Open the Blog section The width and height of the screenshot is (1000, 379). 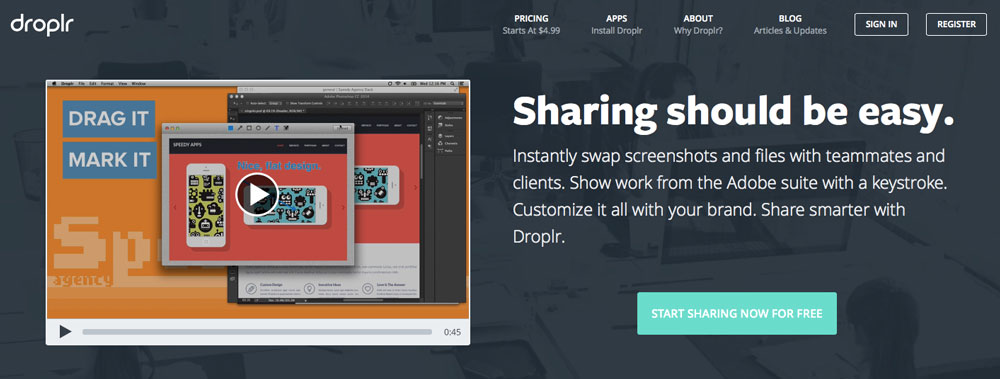[790, 24]
